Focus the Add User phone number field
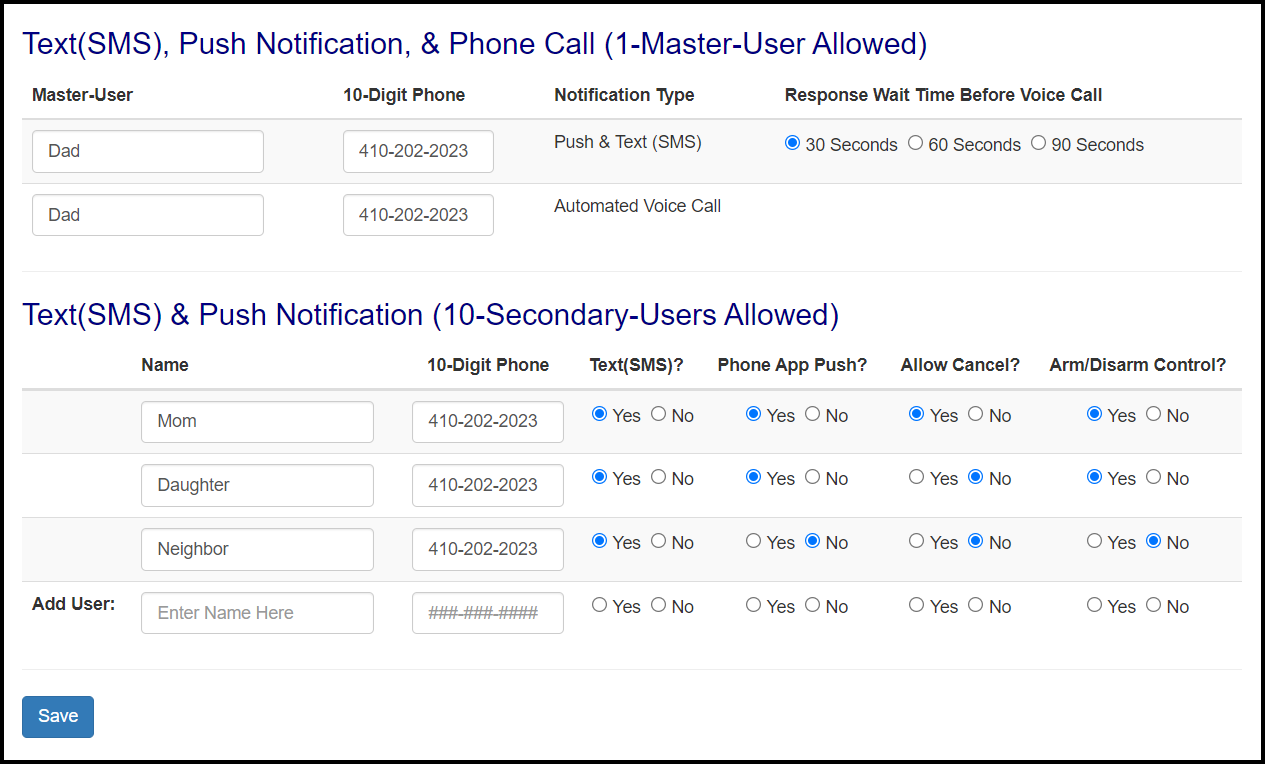1265x764 pixels. click(487, 613)
